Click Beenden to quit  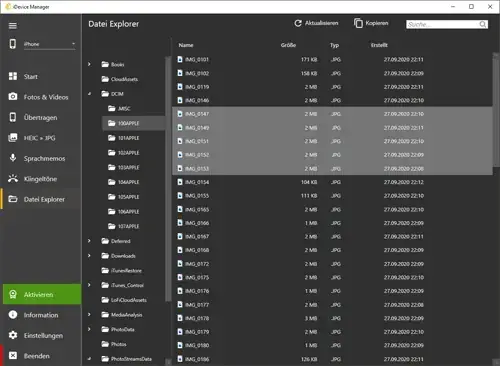[x=41, y=356]
